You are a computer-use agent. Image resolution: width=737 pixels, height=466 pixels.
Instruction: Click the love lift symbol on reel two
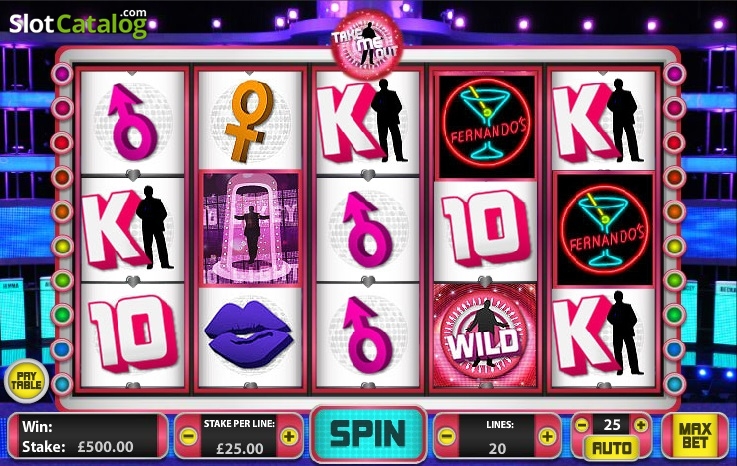(251, 229)
